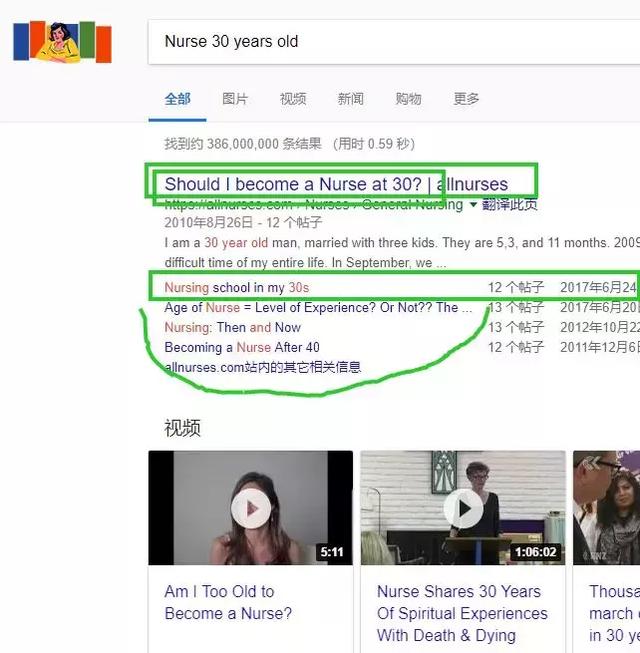Switch to the 视频 tab
Image resolution: width=640 pixels, height=653 pixels.
293,99
